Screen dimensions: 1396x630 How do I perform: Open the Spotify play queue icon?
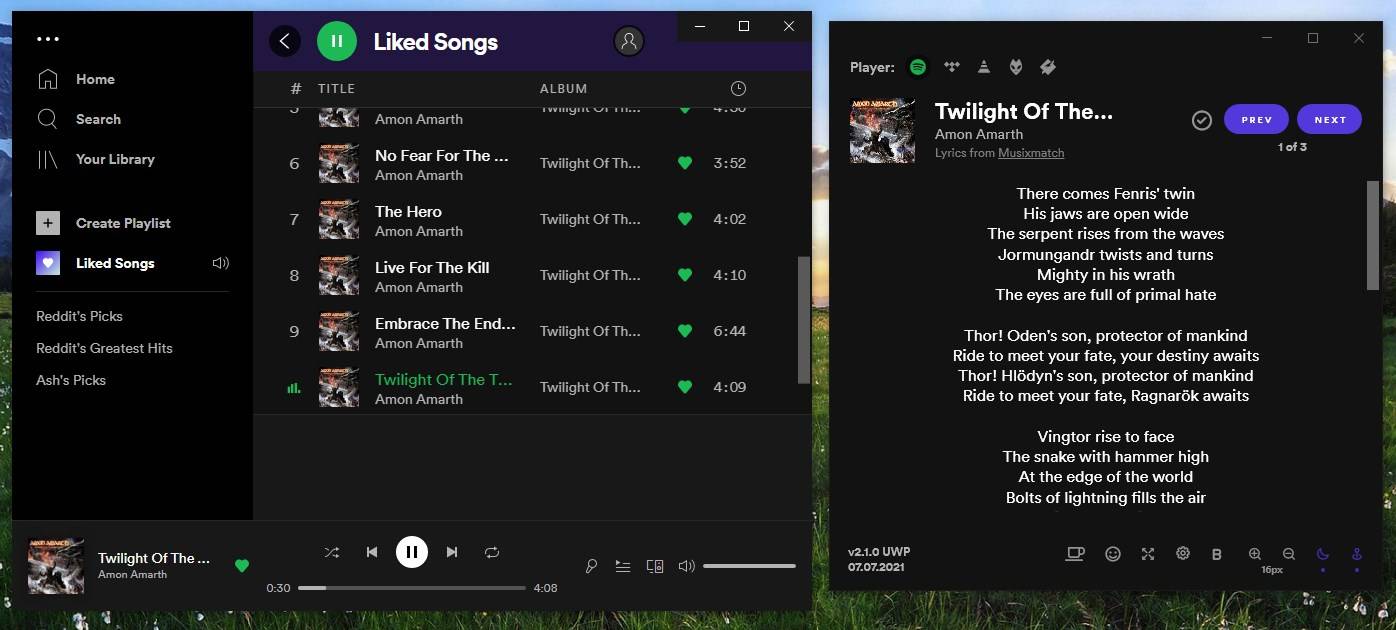(623, 566)
